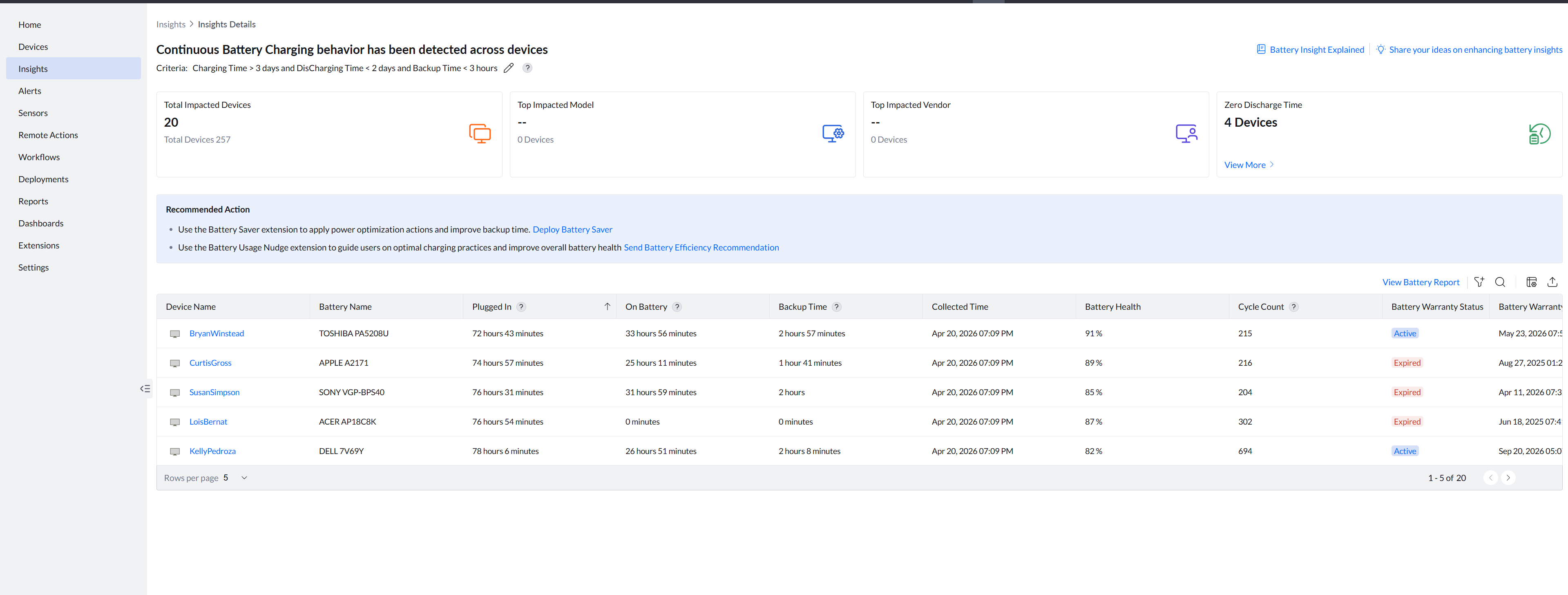Navigate to Remote Actions menu item
The width and height of the screenshot is (1568, 595).
[x=48, y=135]
